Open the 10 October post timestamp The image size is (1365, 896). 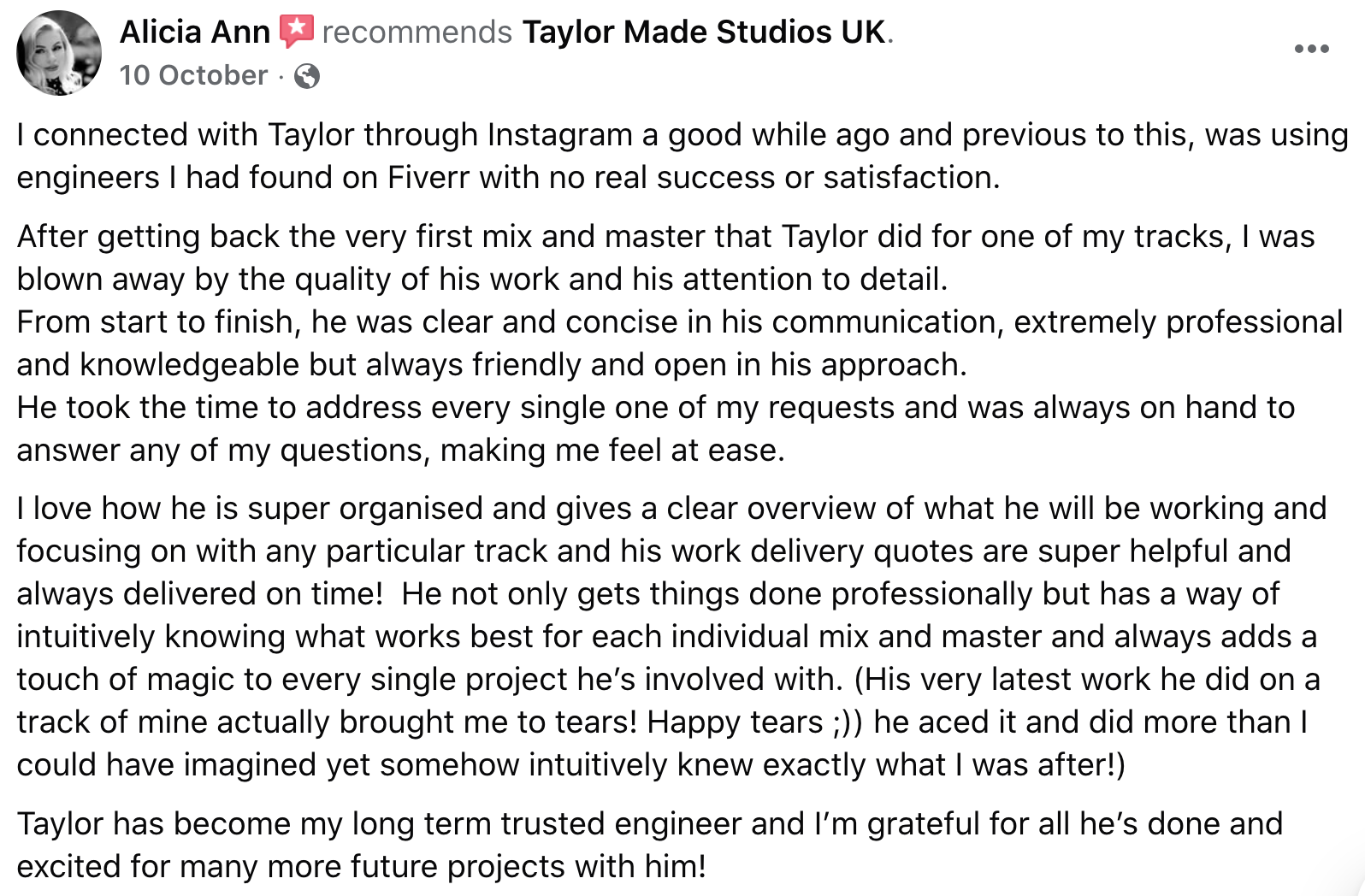tap(193, 75)
